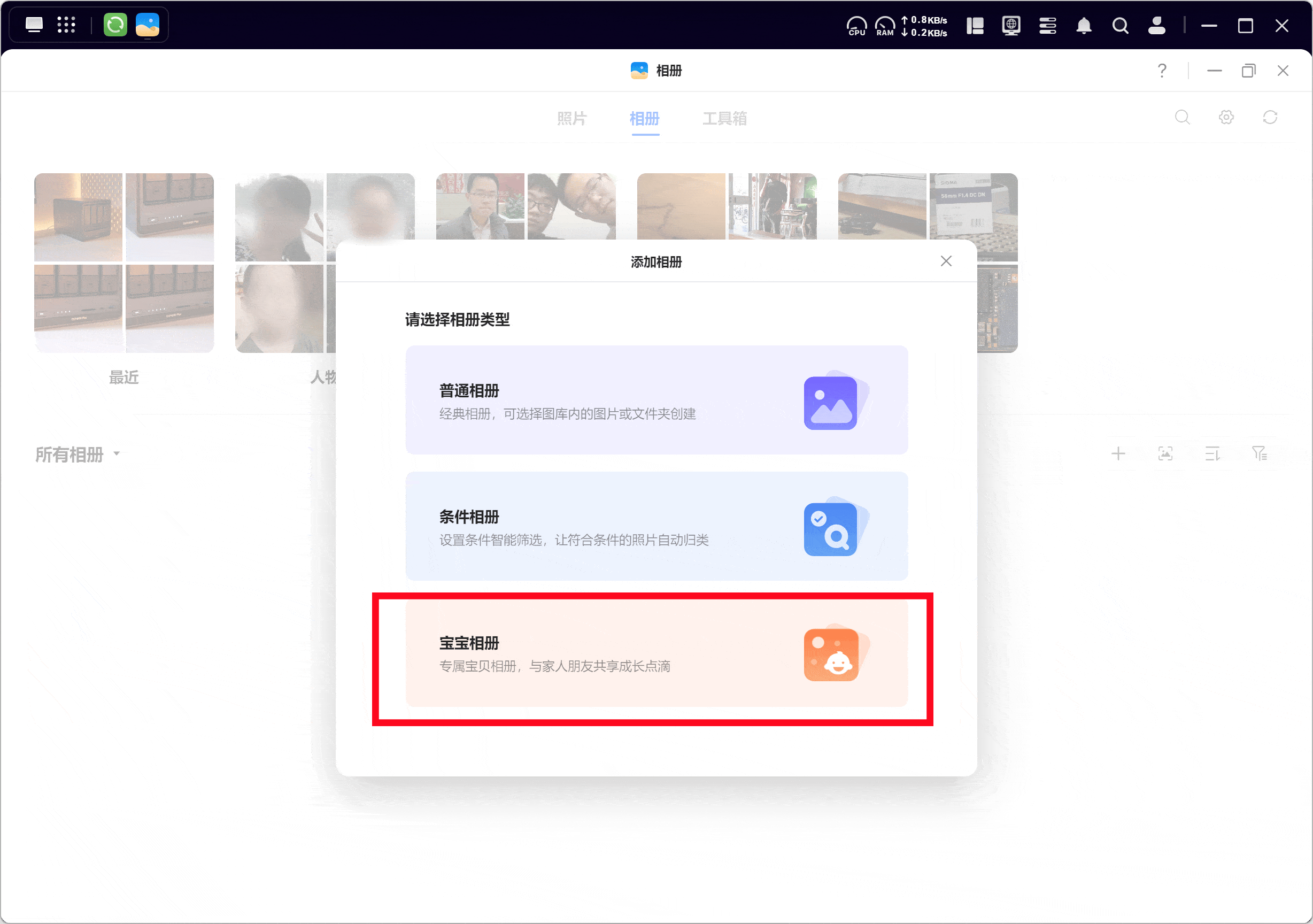Choose the 条件相册 conditional album type
This screenshot has height=924, width=1313.
point(656,526)
